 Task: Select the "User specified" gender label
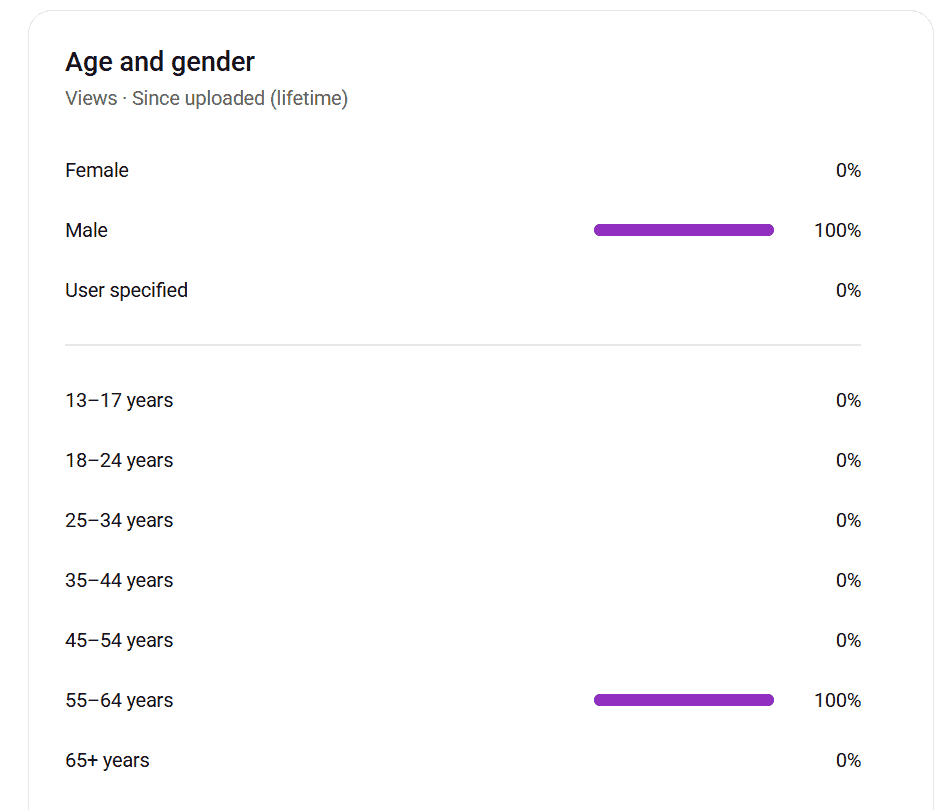[126, 290]
